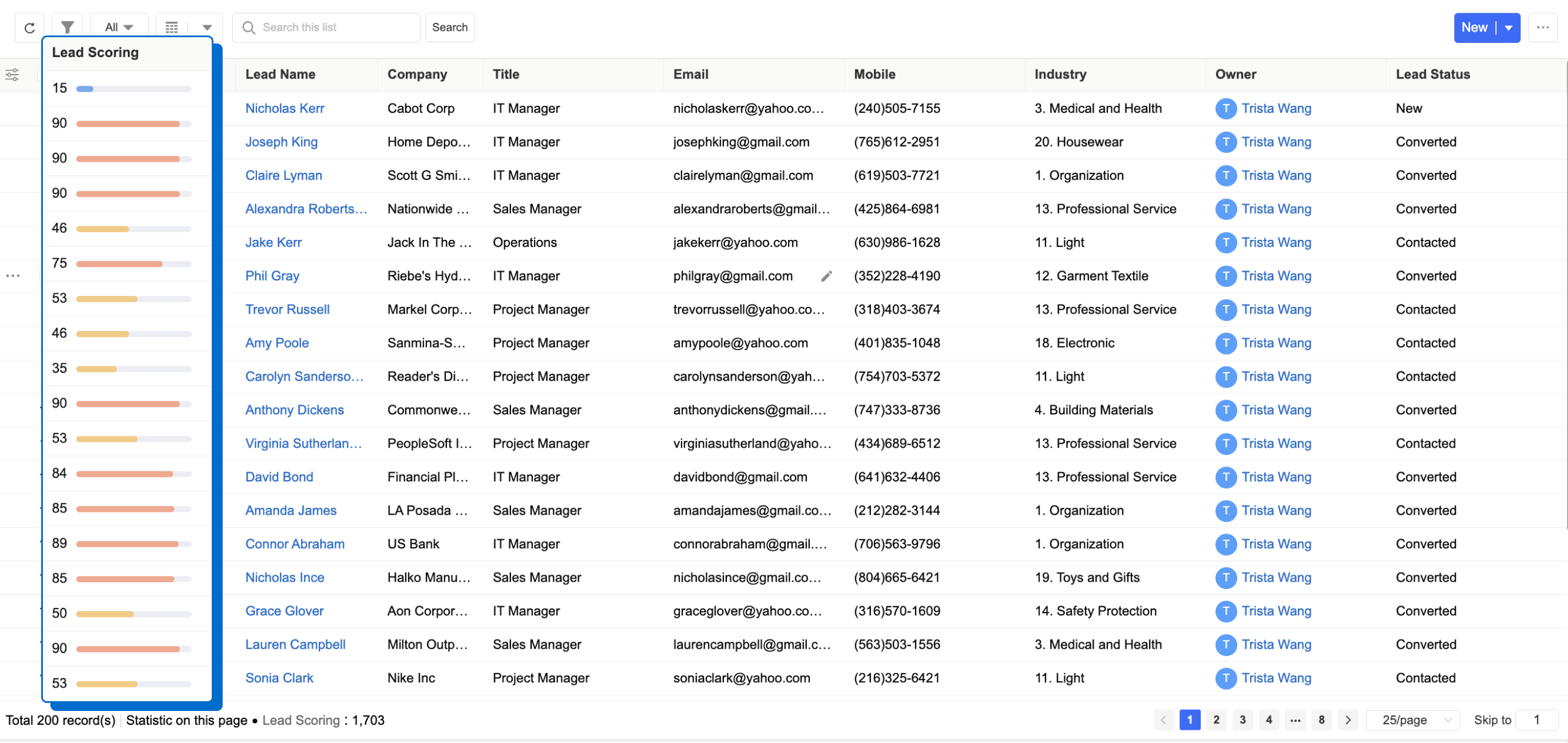The height and width of the screenshot is (743, 1568).
Task: Go to page 3
Action: (1242, 721)
